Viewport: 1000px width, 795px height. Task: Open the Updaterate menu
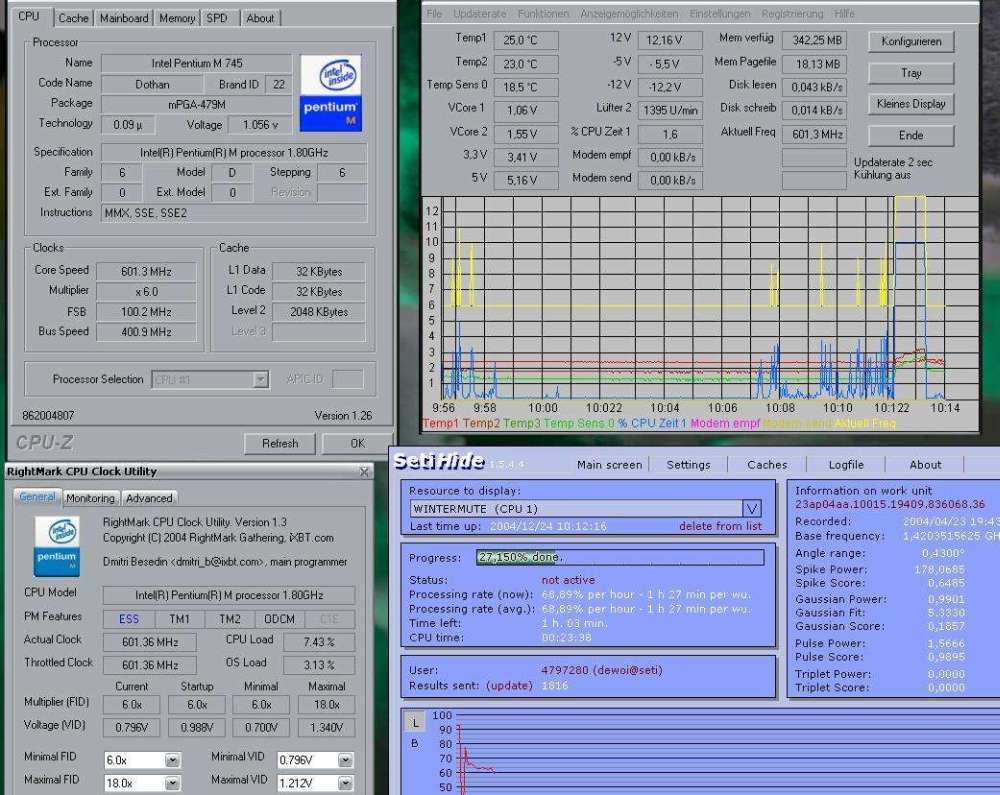pos(480,13)
